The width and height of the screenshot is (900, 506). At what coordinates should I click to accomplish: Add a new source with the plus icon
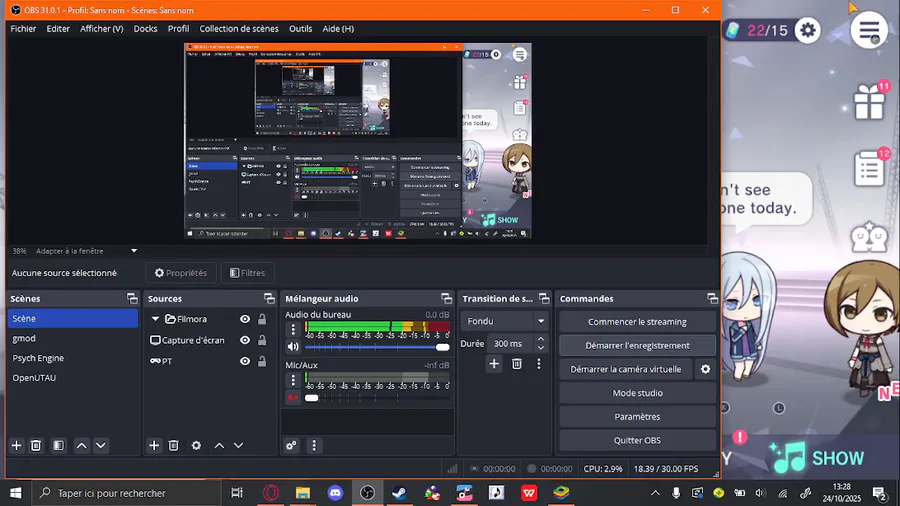[x=154, y=445]
